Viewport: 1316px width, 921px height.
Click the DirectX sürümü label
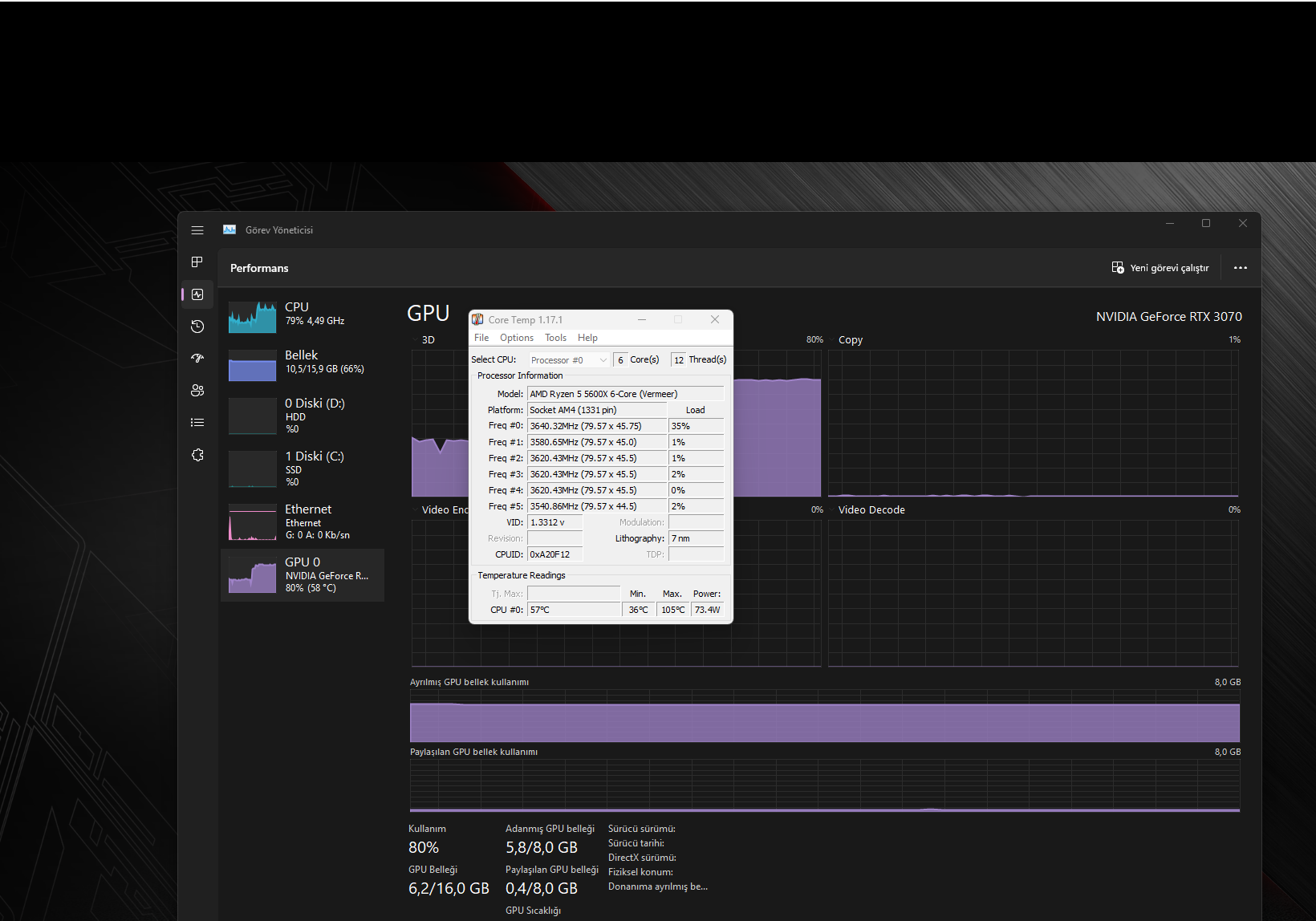pyautogui.click(x=642, y=858)
